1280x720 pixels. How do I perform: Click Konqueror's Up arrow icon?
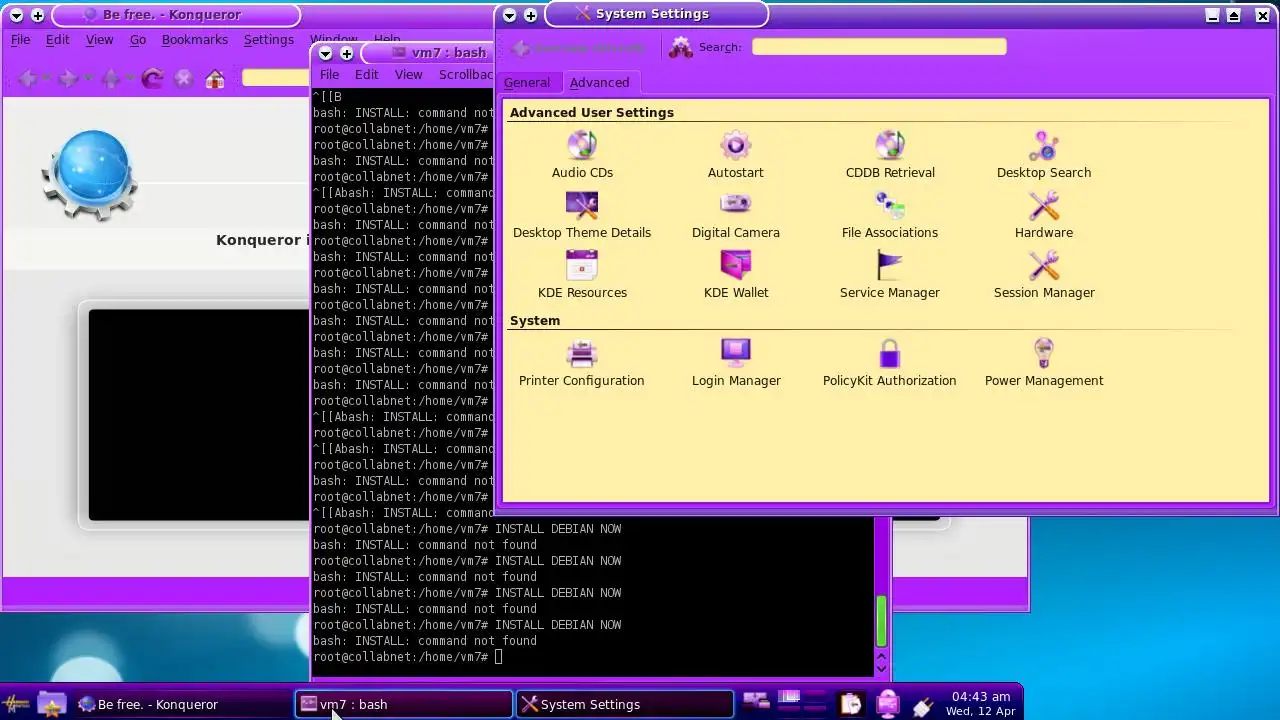[x=110, y=78]
